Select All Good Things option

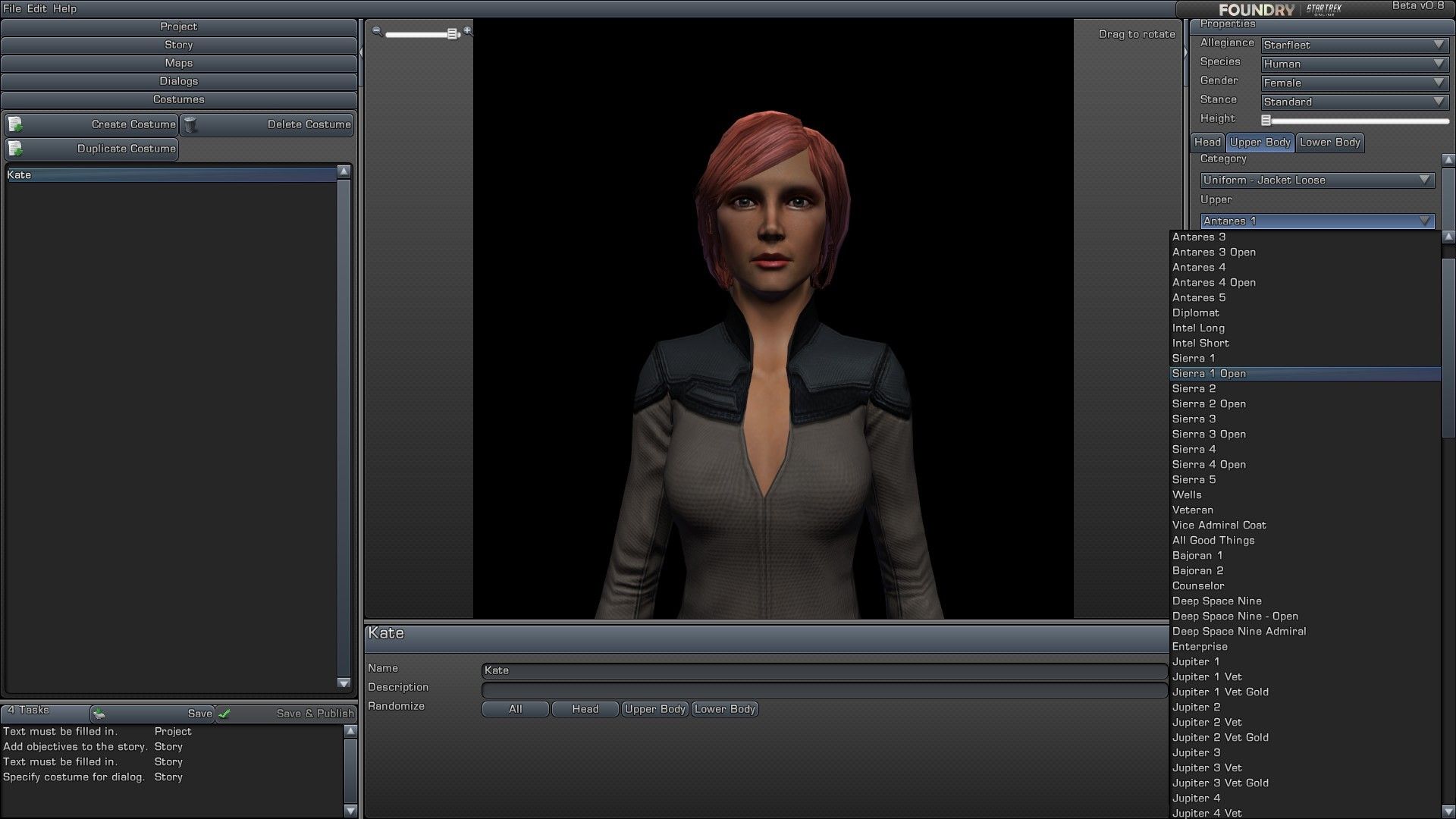click(1304, 541)
